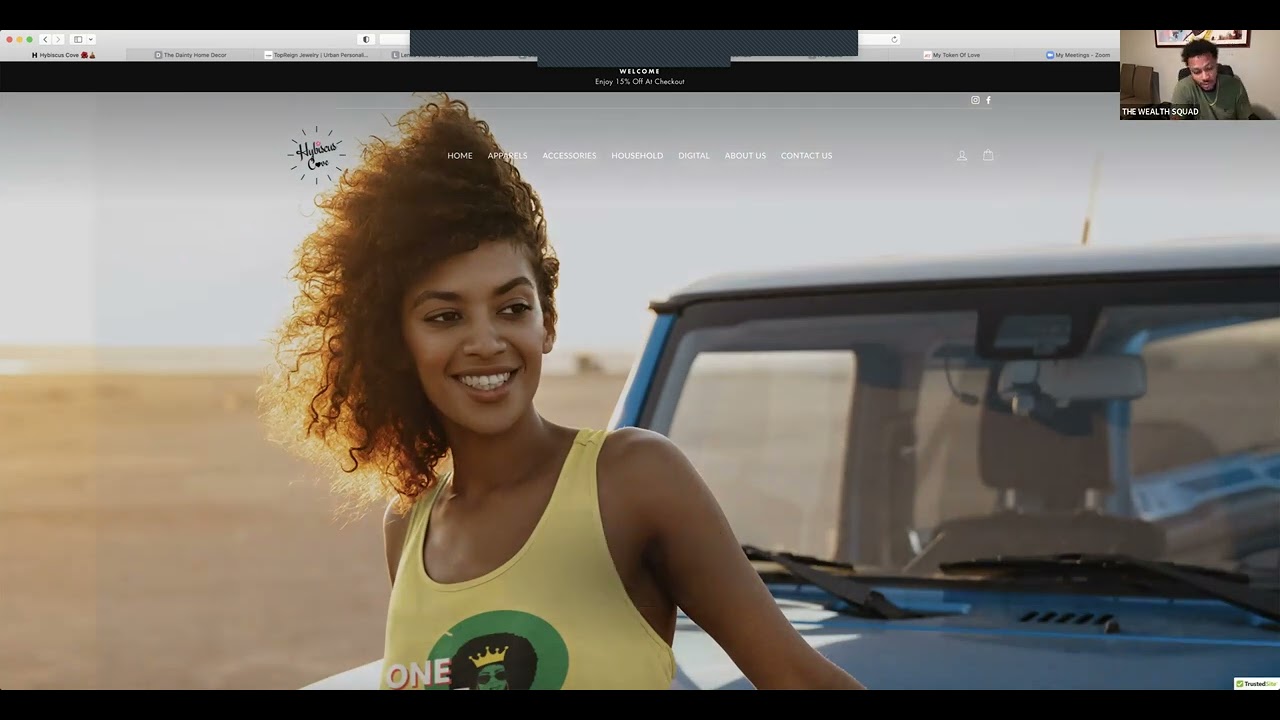Click the WELCOME announcement text

point(640,71)
